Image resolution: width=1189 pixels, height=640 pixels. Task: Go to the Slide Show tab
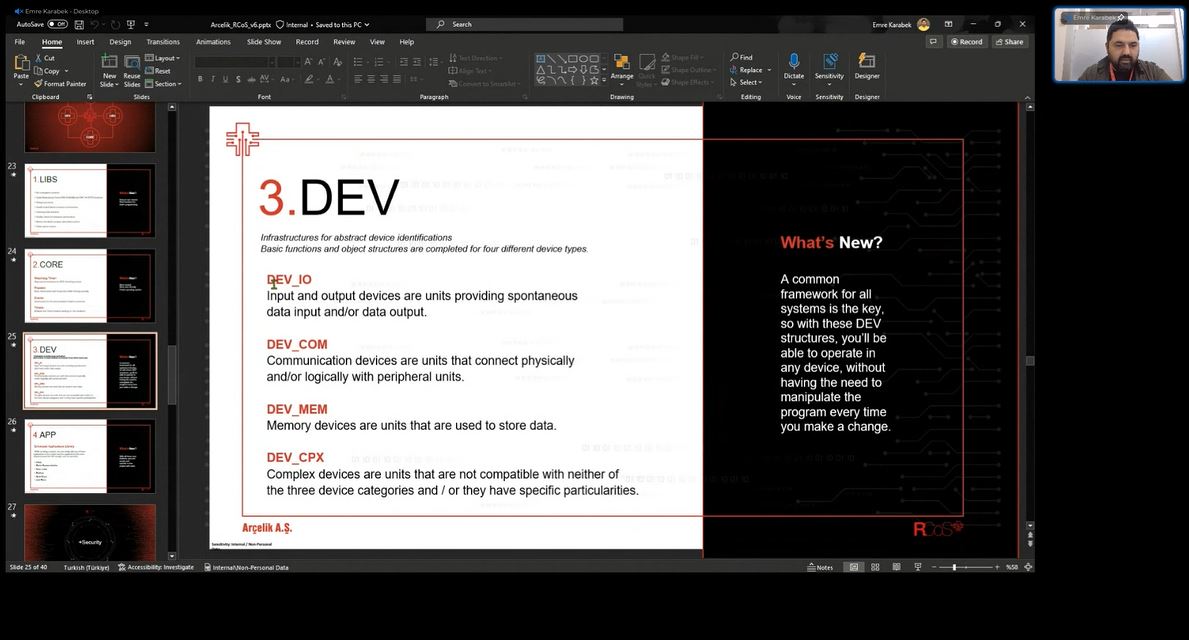pos(264,42)
